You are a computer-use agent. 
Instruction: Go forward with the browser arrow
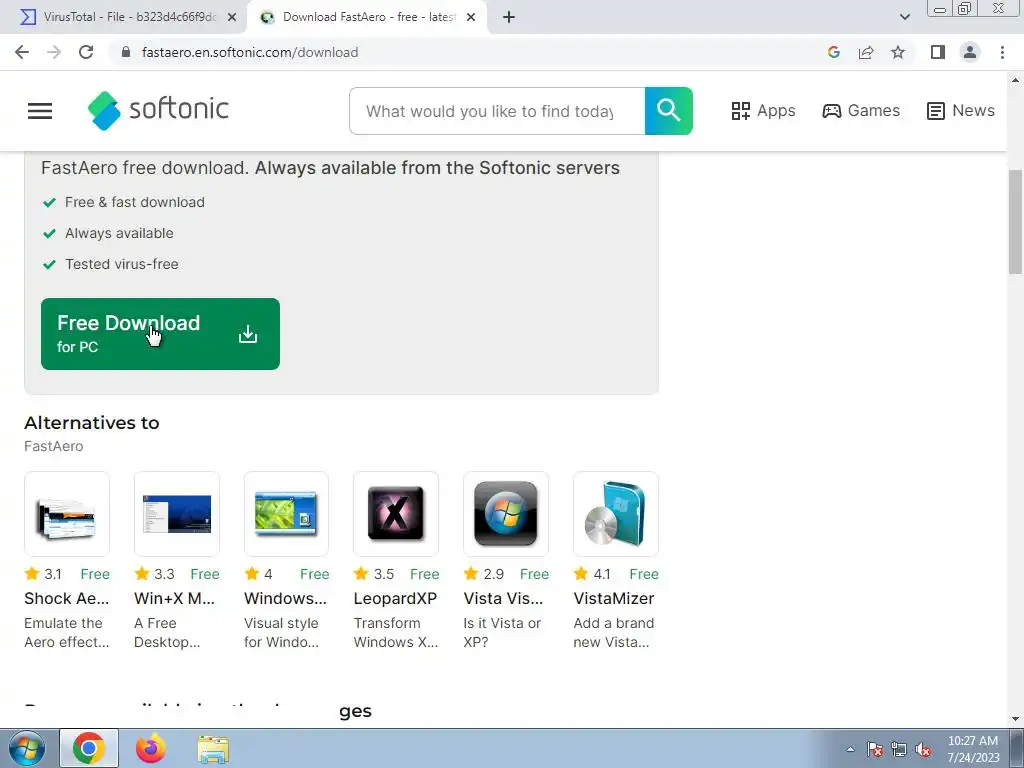(54, 52)
